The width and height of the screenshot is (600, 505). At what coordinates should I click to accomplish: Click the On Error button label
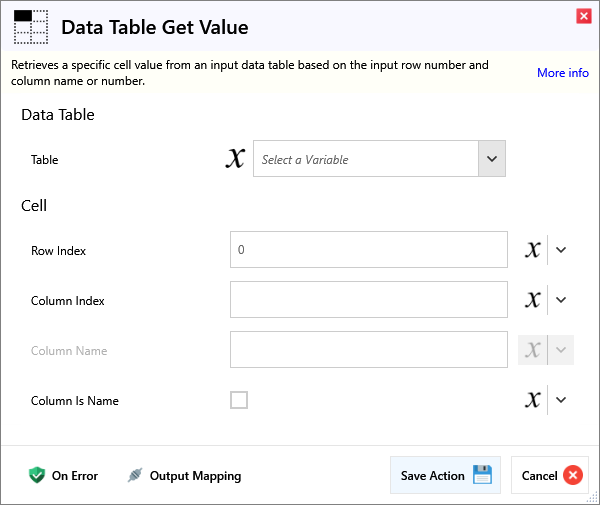(75, 476)
